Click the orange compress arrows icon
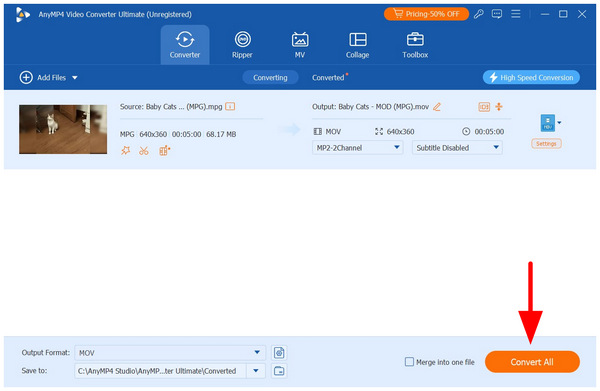Screen dimensions: 600x391 click(499, 107)
